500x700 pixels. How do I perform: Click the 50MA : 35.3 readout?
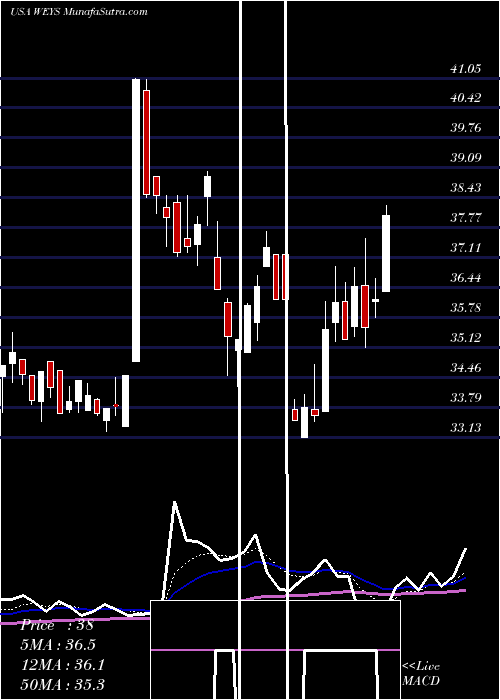(x=62, y=684)
